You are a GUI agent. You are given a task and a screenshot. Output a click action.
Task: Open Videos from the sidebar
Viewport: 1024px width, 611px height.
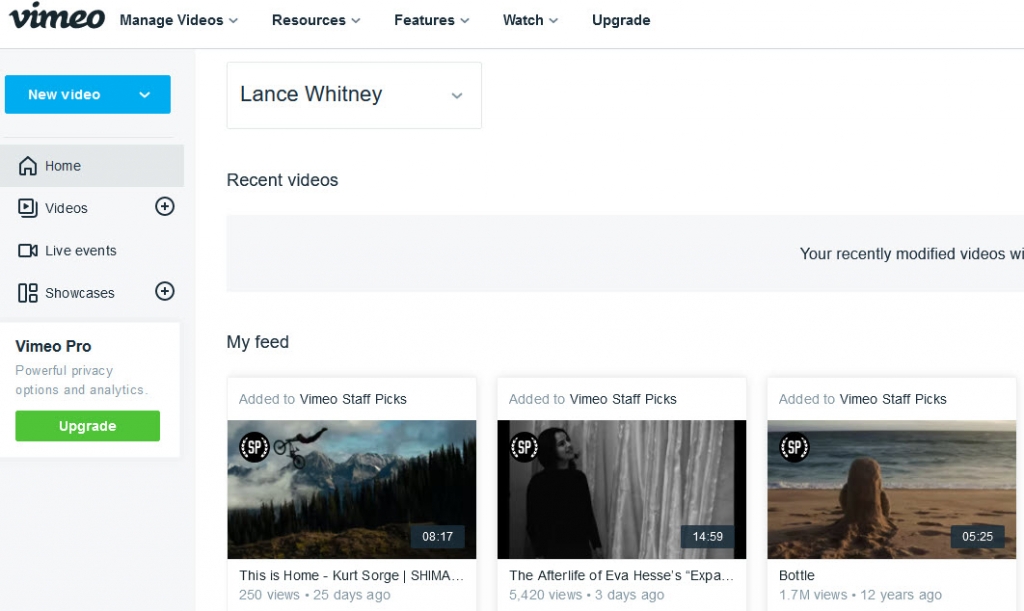(66, 208)
